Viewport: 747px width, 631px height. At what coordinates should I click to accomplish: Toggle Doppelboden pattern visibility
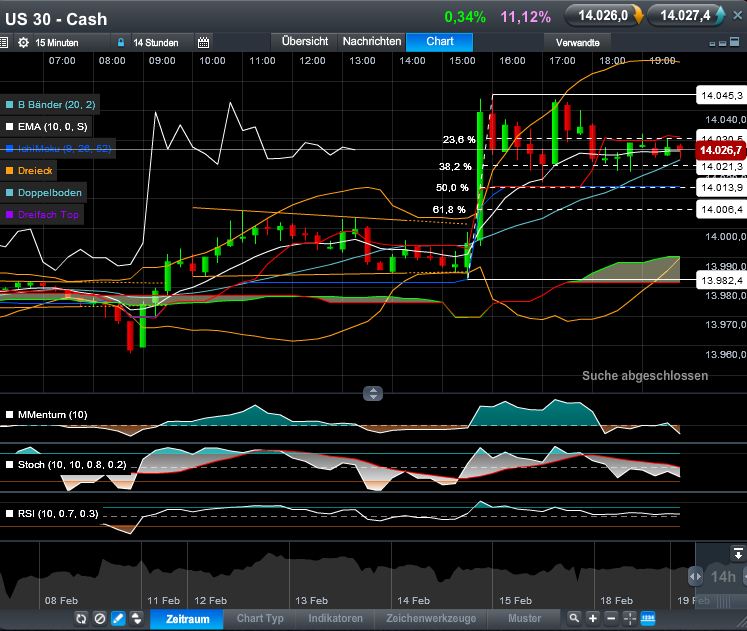point(43,193)
